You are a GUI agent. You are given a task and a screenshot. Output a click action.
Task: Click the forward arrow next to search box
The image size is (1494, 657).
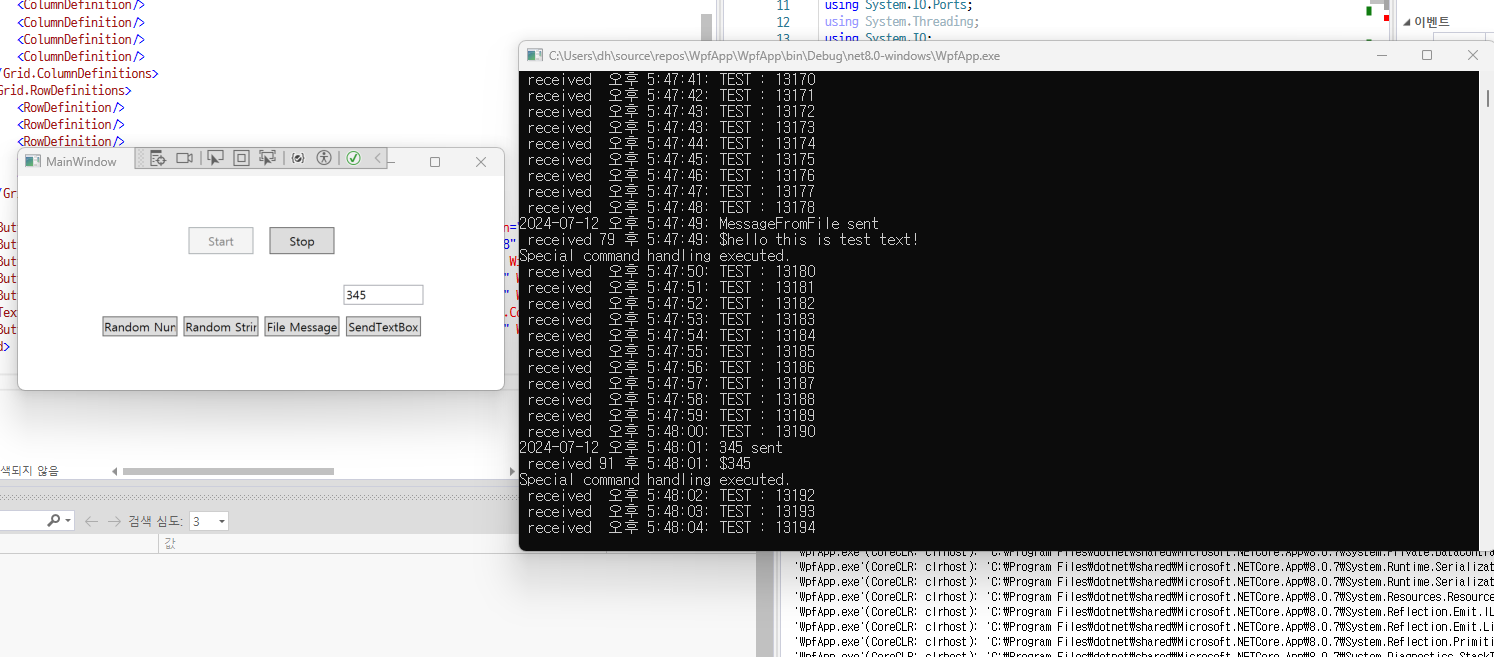point(114,521)
